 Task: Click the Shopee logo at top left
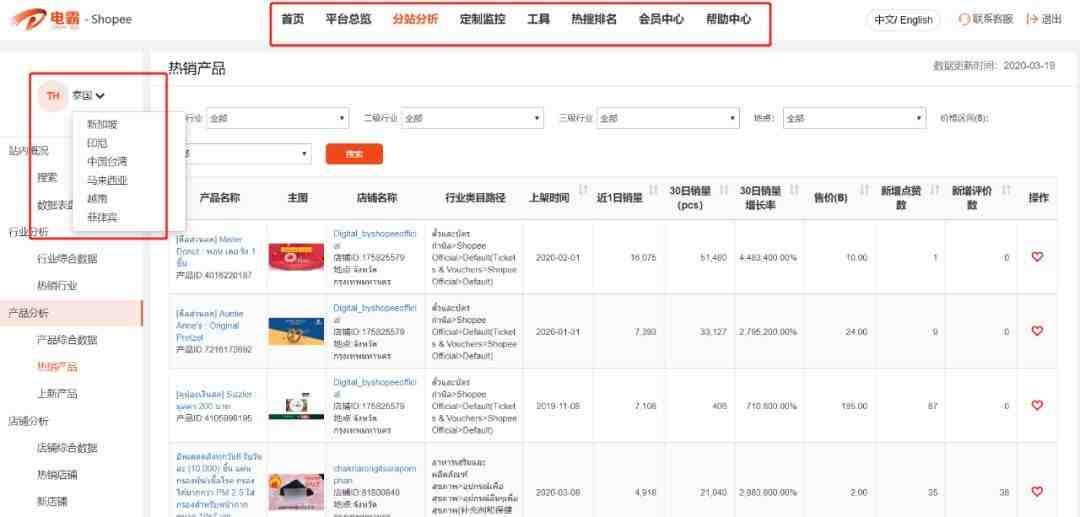pyautogui.click(x=68, y=19)
